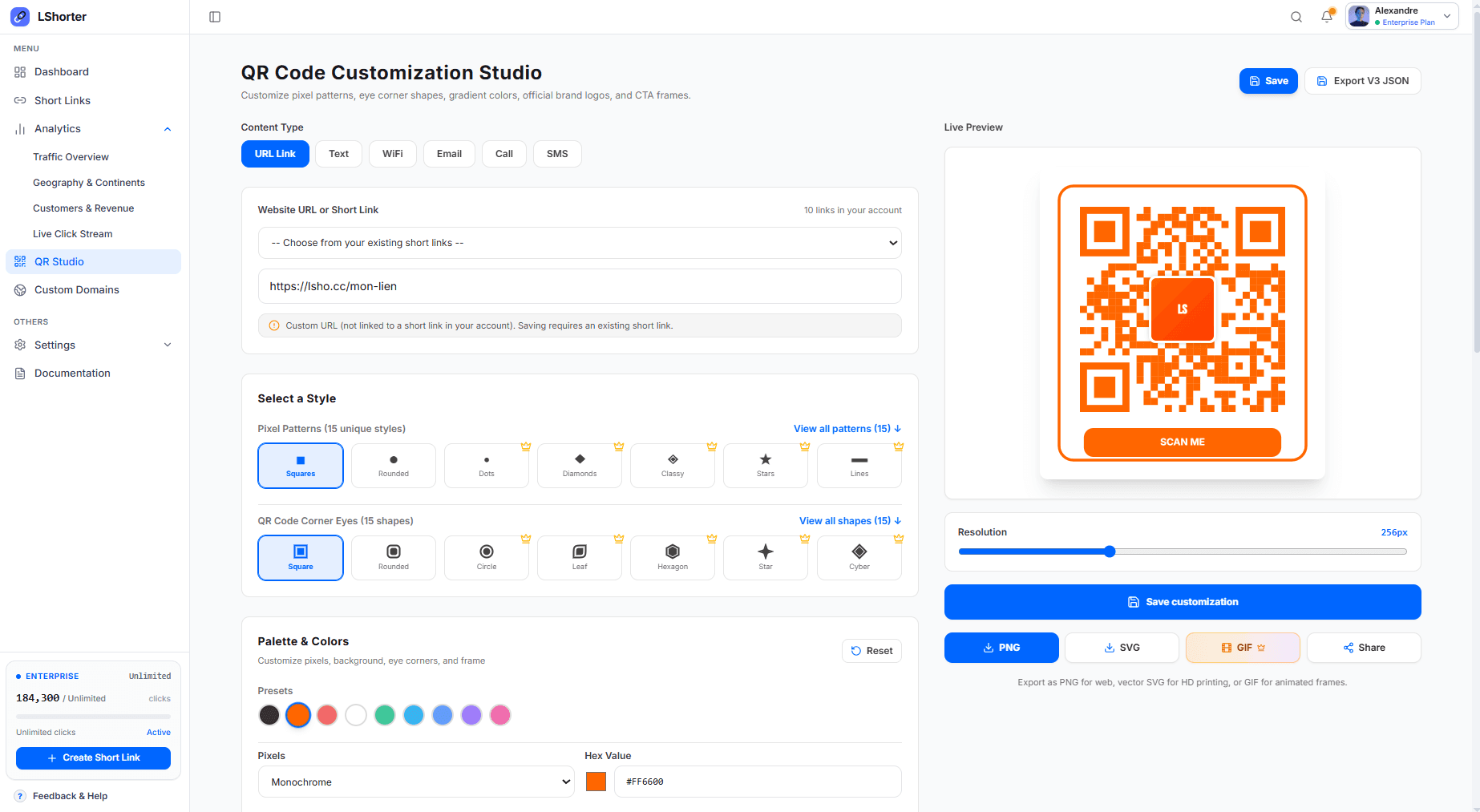Select the Cyber corner eye shape
The height and width of the screenshot is (812, 1480).
[x=859, y=558]
